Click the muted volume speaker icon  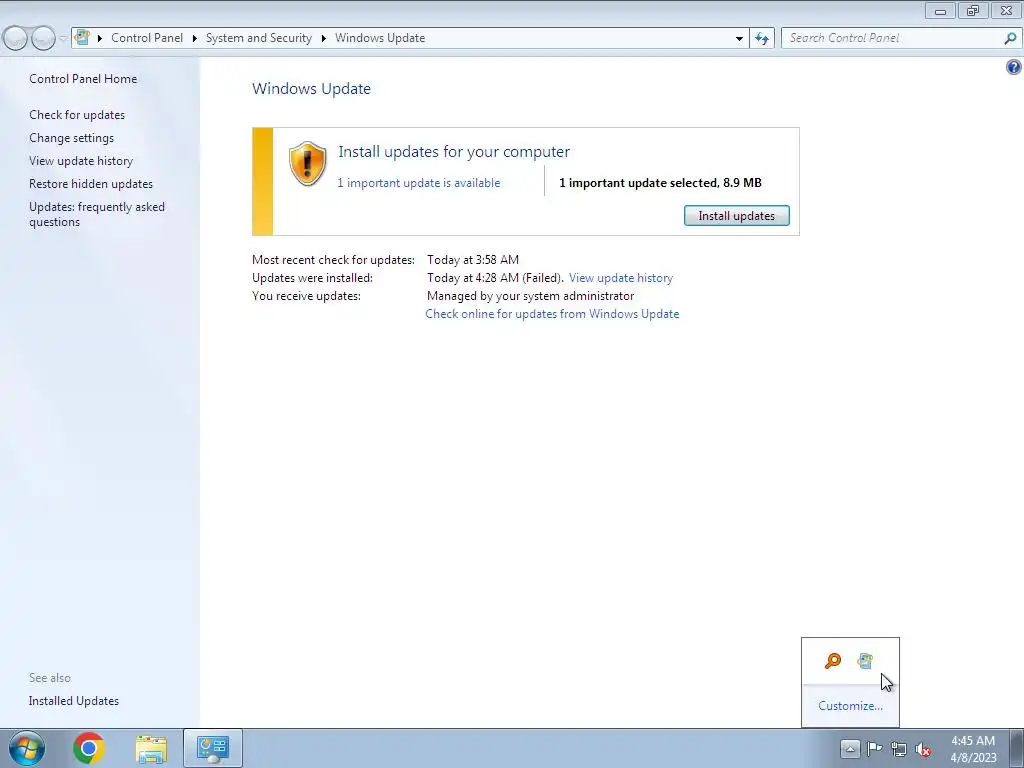click(x=923, y=749)
